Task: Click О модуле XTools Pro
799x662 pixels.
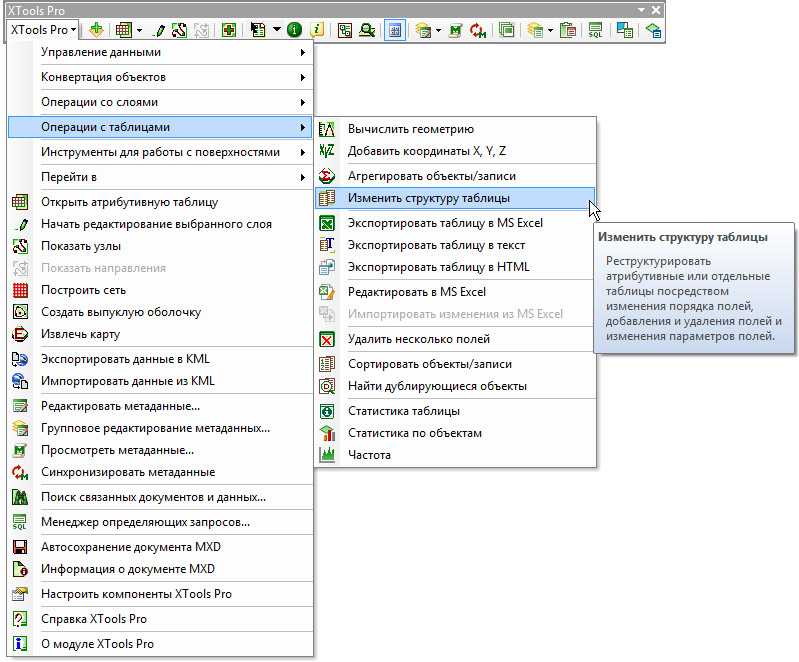Action: [97, 644]
